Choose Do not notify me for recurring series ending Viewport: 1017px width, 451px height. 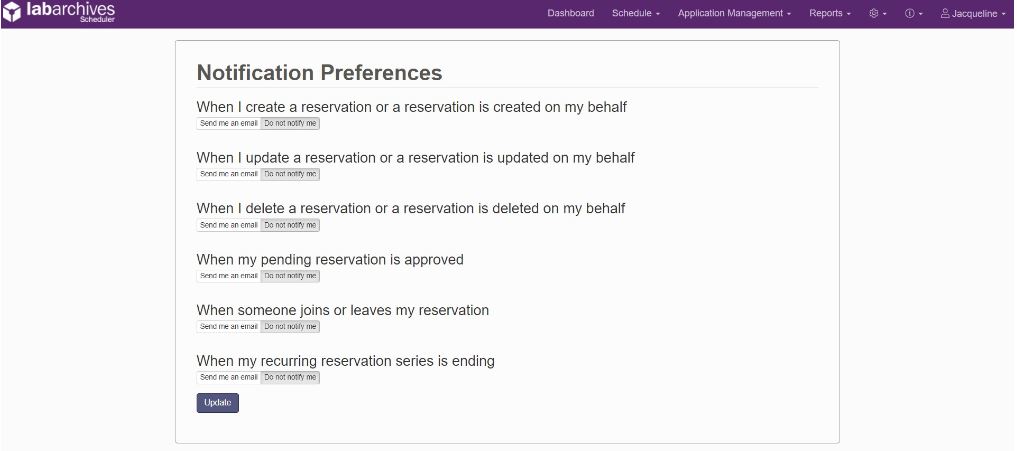click(290, 377)
